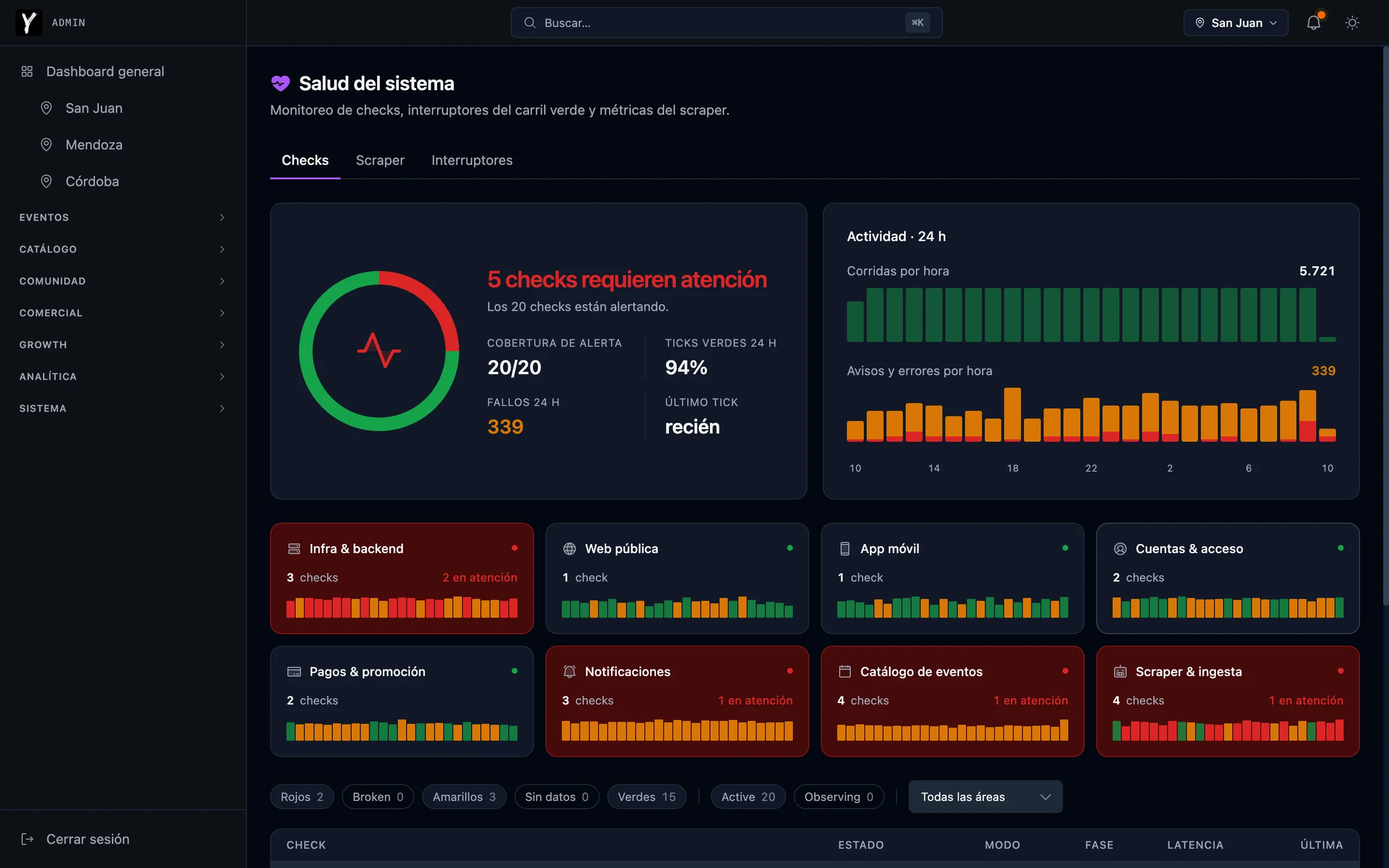Click the pin icon beside Mendoza

coord(46,145)
